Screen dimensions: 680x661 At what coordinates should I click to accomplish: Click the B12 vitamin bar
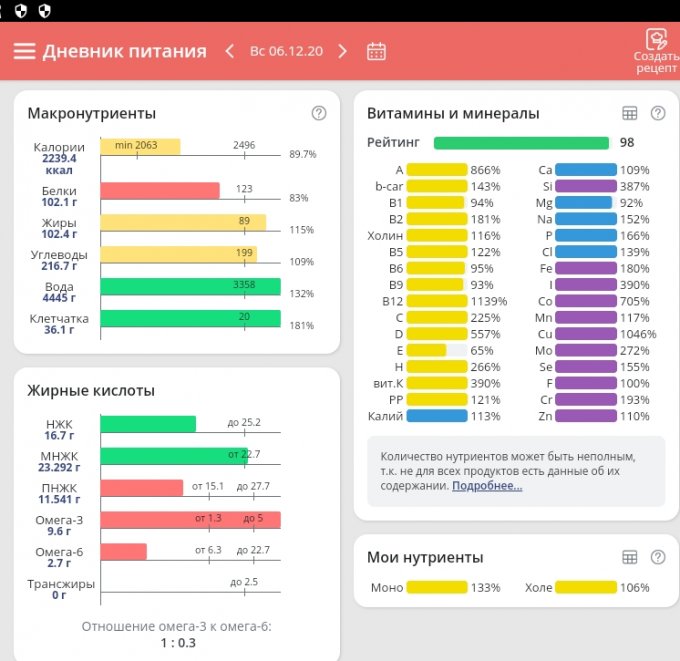coord(437,301)
